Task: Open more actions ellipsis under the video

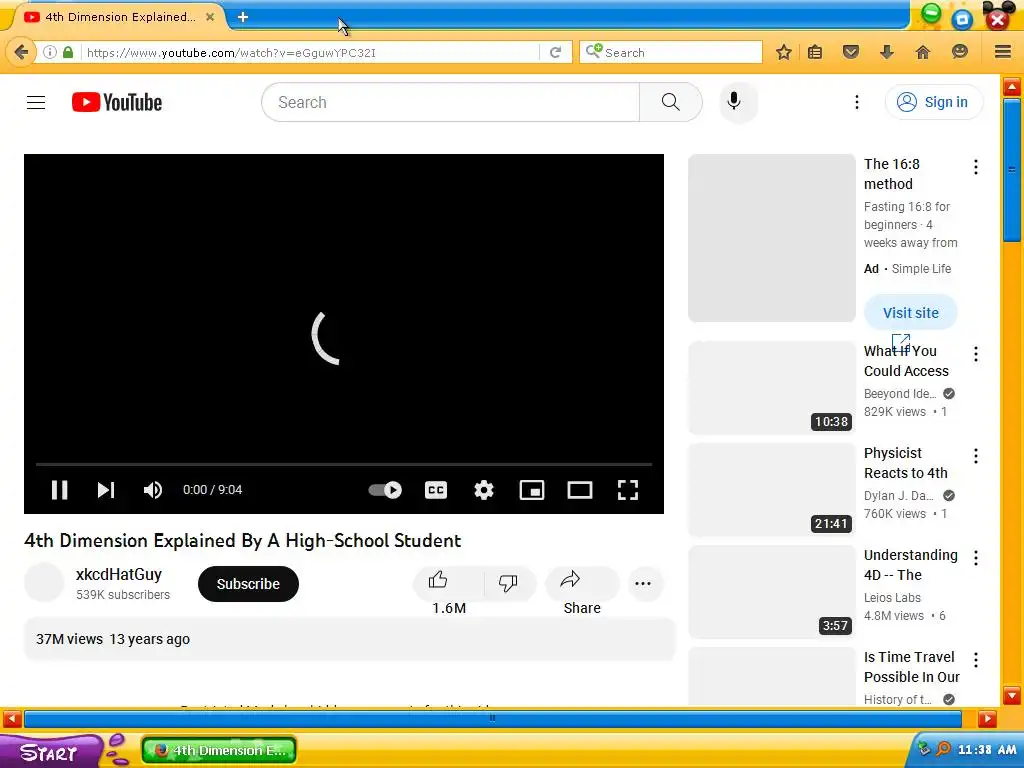Action: 643,584
